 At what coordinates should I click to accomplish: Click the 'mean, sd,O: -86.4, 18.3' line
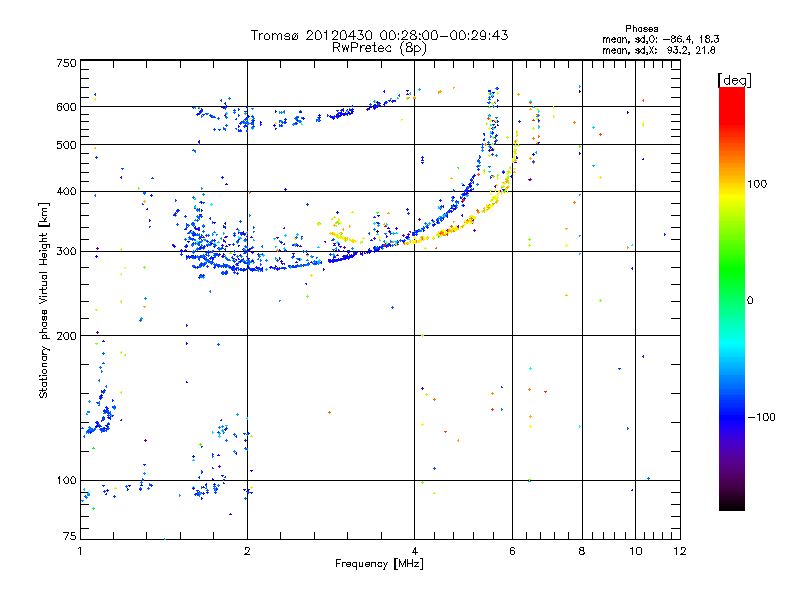coord(661,39)
